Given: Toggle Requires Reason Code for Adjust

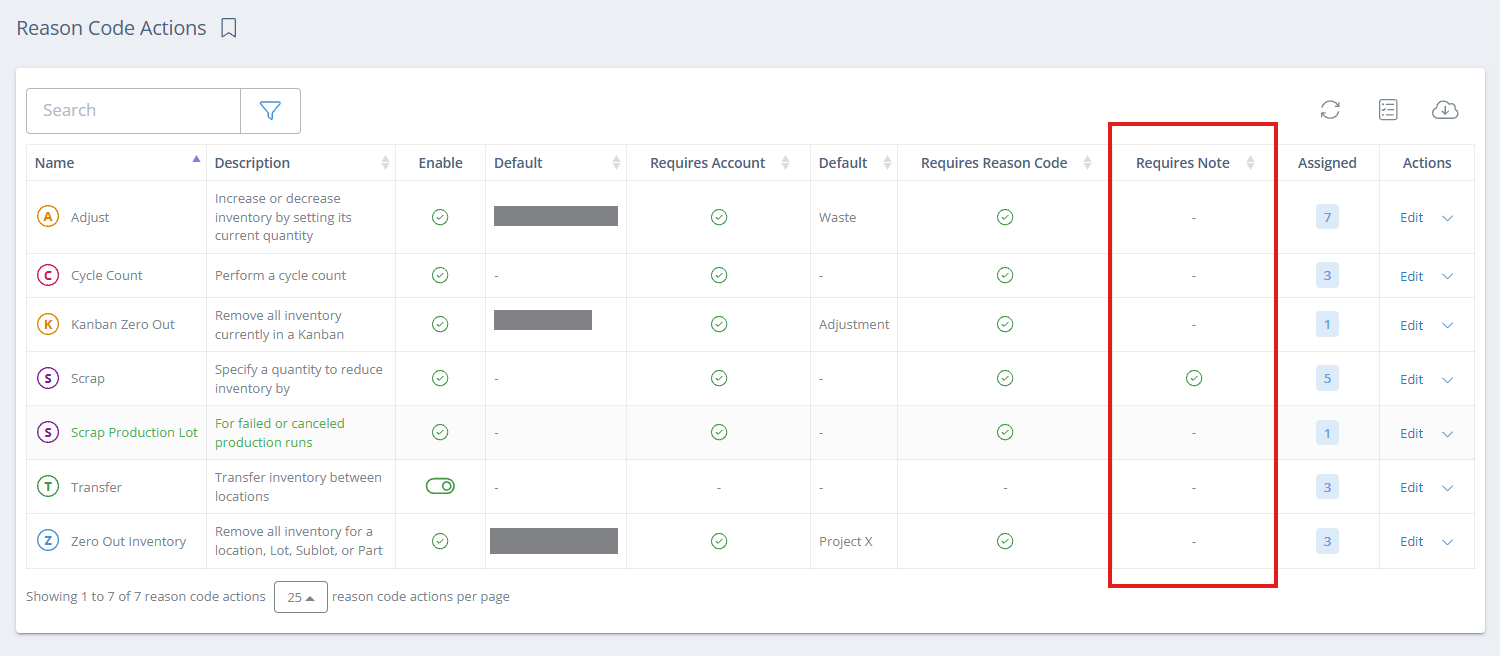Looking at the screenshot, I should (1005, 217).
